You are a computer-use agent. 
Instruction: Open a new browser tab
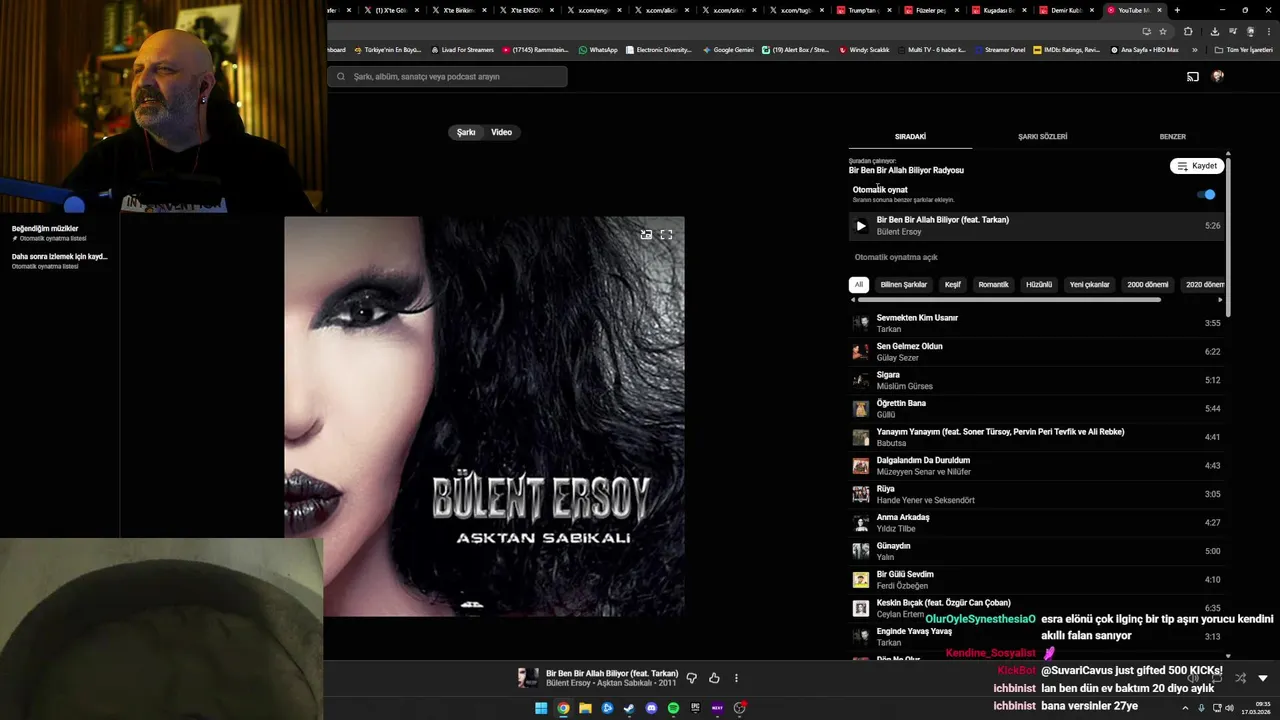(x=1177, y=10)
